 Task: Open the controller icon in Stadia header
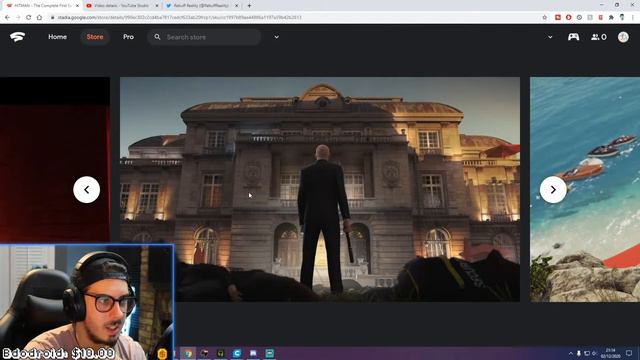(x=573, y=37)
